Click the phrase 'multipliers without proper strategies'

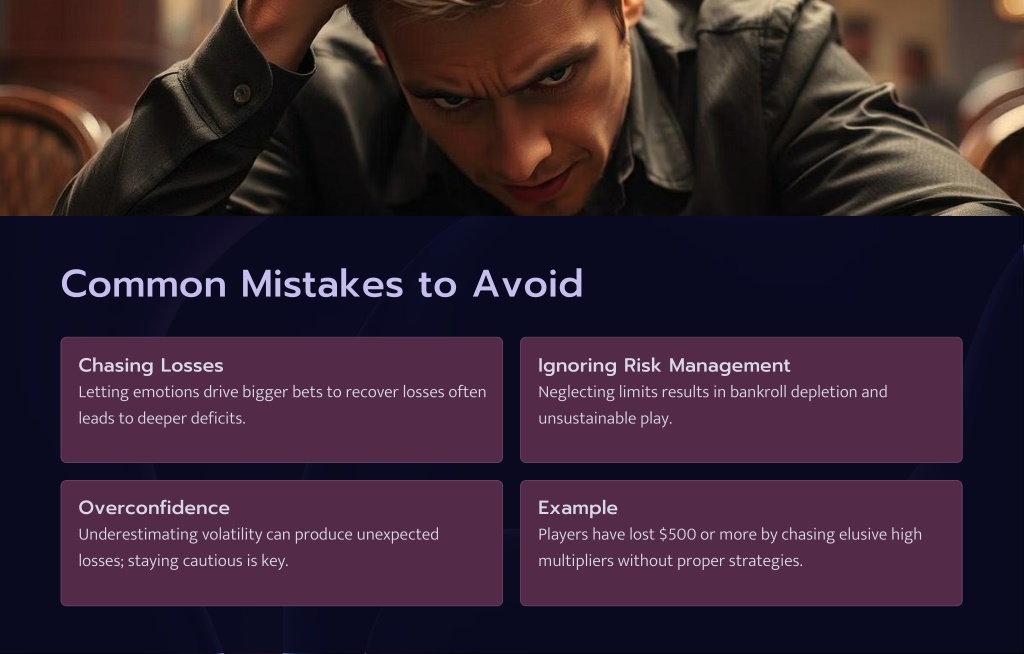(670, 561)
